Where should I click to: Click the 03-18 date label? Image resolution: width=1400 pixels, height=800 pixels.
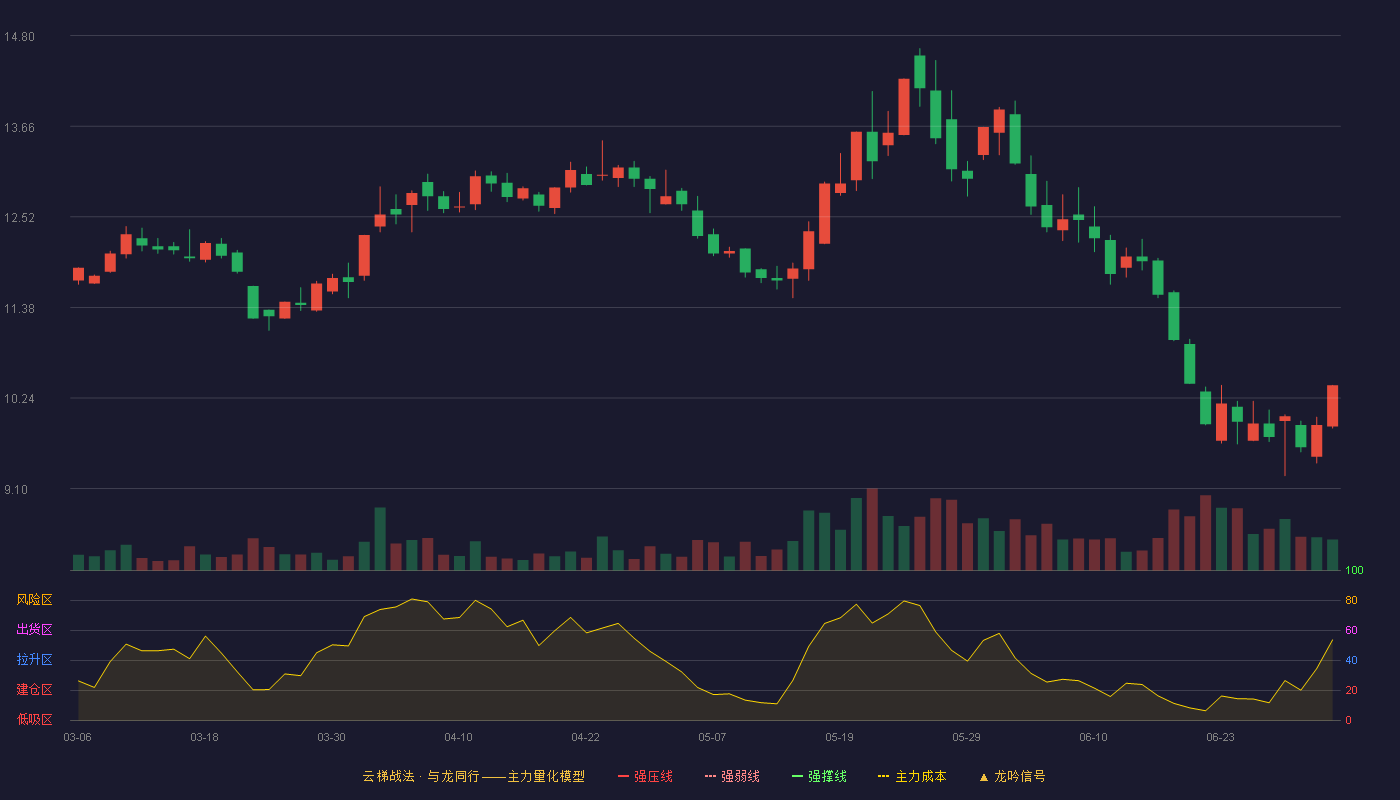click(204, 737)
